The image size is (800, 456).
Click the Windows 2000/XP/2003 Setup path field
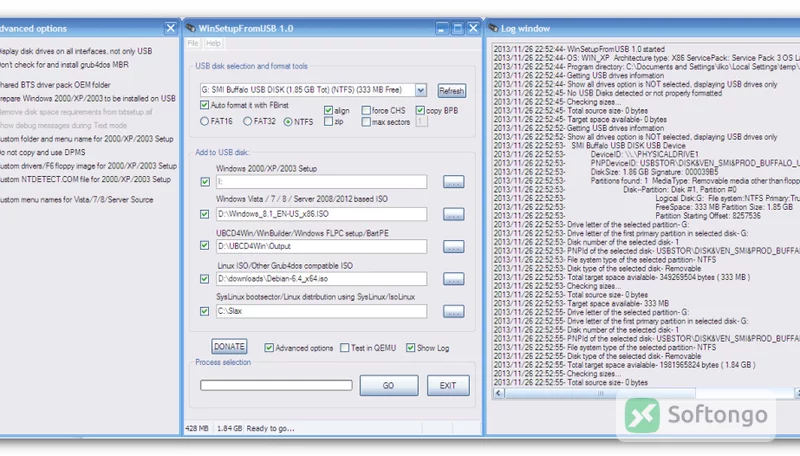(x=321, y=182)
